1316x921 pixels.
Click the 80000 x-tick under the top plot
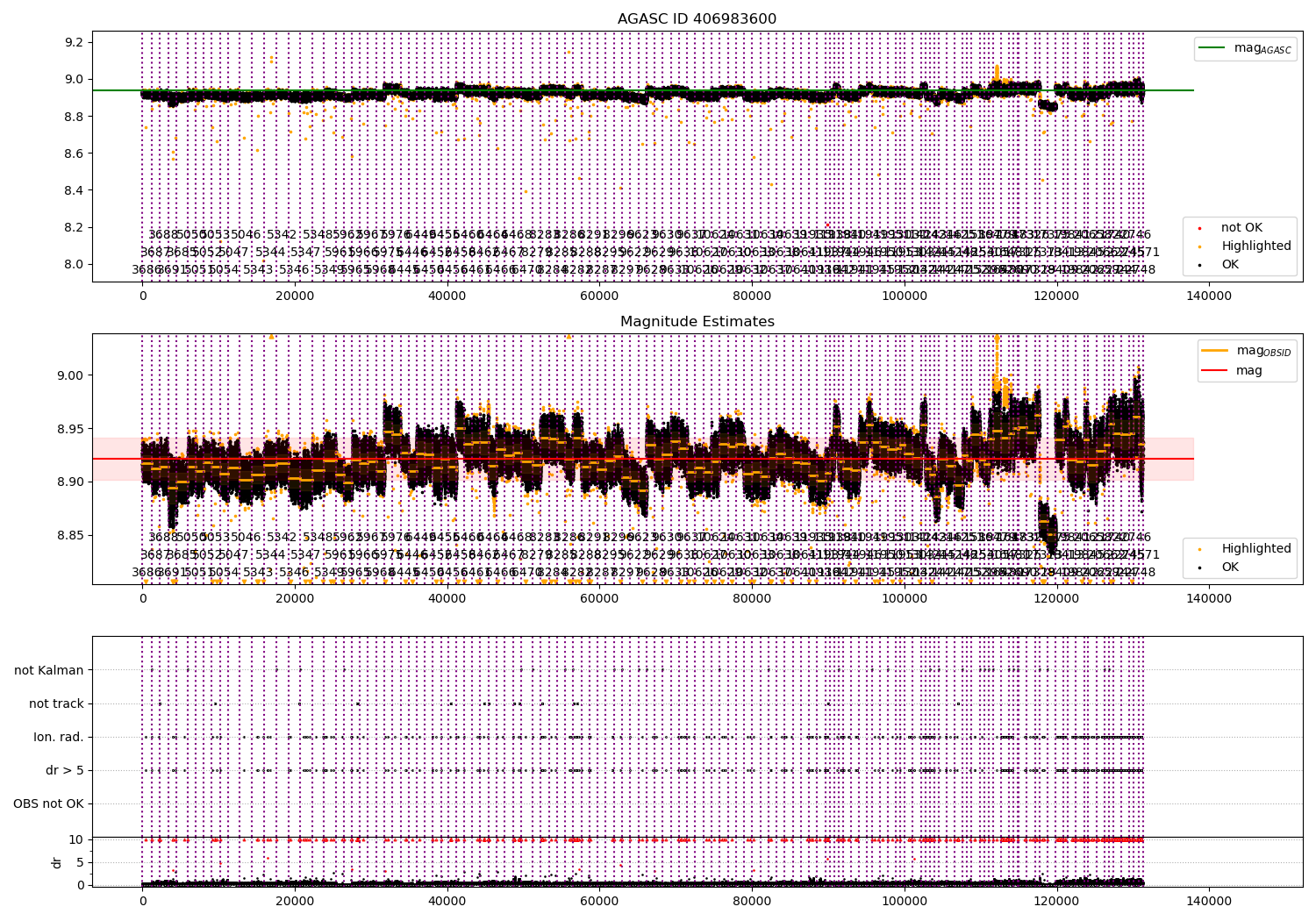click(752, 296)
